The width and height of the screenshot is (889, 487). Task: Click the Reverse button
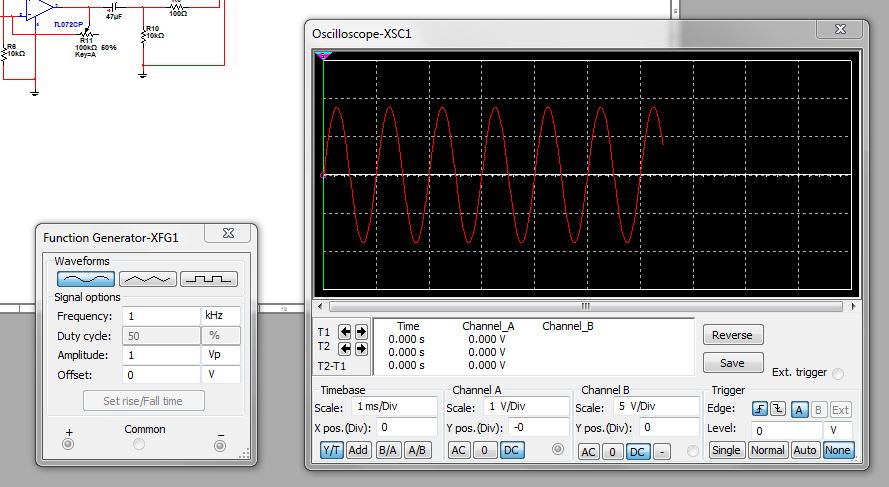tap(733, 335)
